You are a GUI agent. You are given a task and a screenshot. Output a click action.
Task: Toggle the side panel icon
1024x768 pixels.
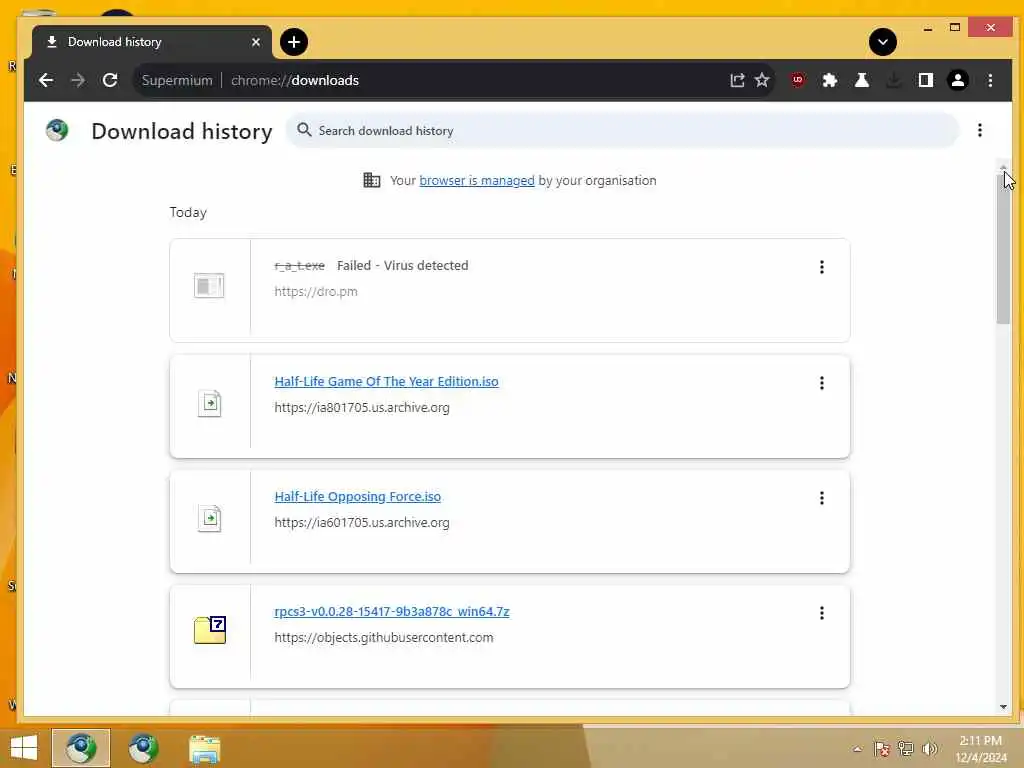[925, 80]
